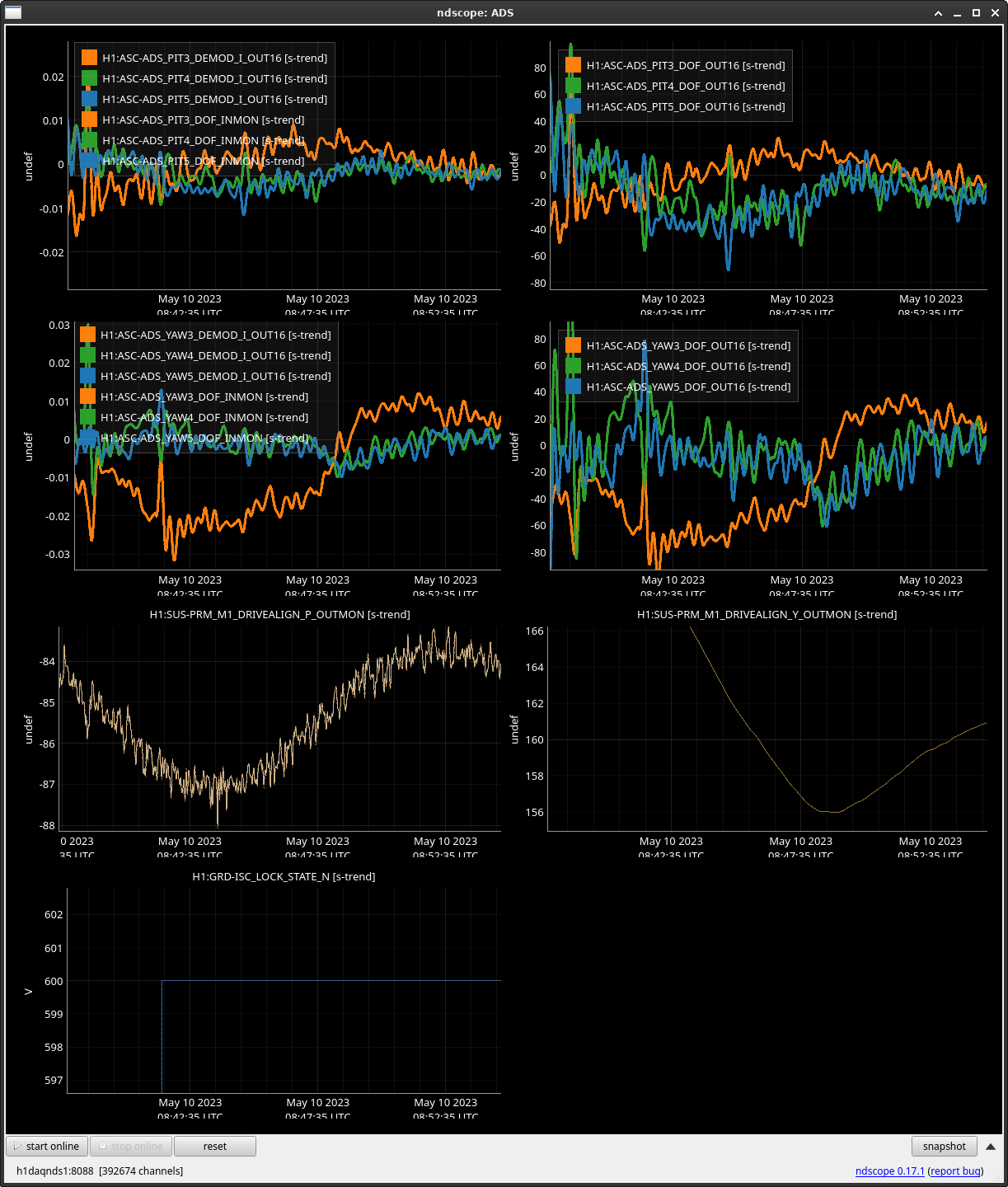1008x1187 pixels.
Task: Click the H1:ASC-ADS_YAW3_DEMOD_I_OUT16 legend label
Action: tap(215, 335)
